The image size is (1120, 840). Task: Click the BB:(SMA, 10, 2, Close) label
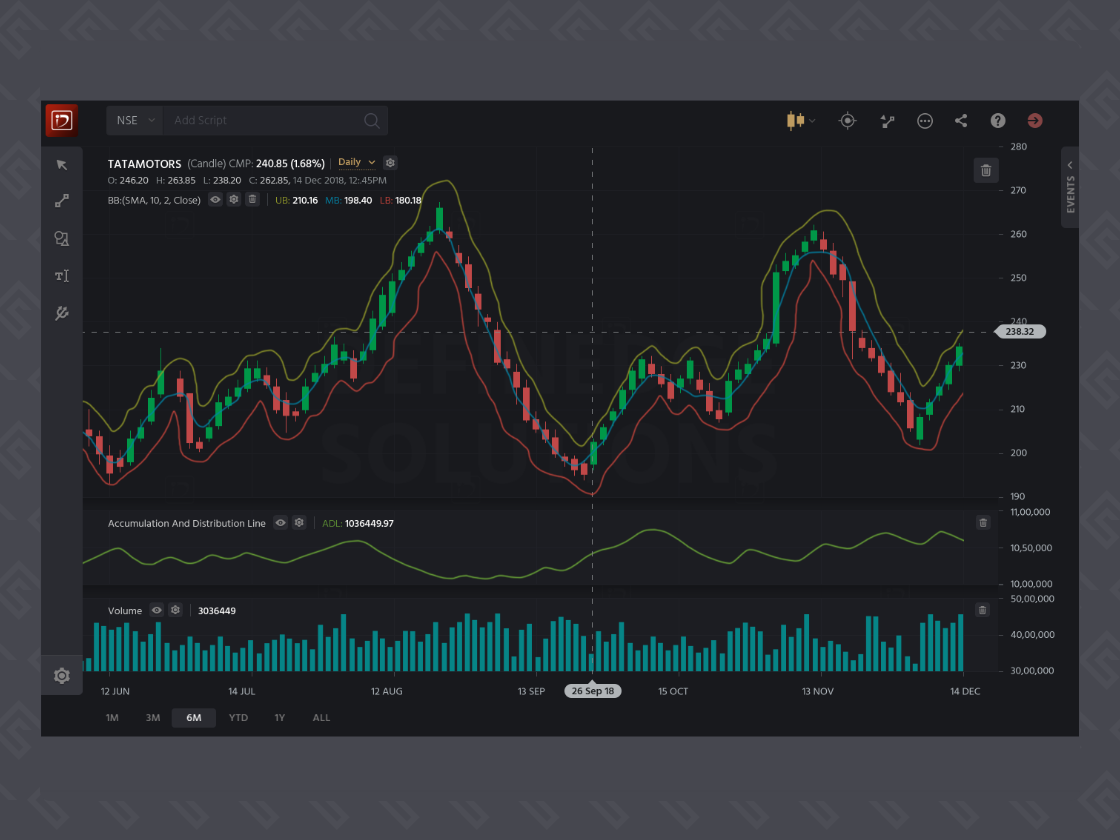point(154,200)
